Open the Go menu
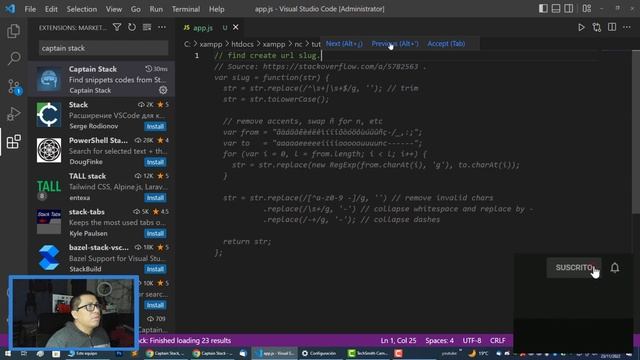The width and height of the screenshot is (640, 360). (136, 9)
